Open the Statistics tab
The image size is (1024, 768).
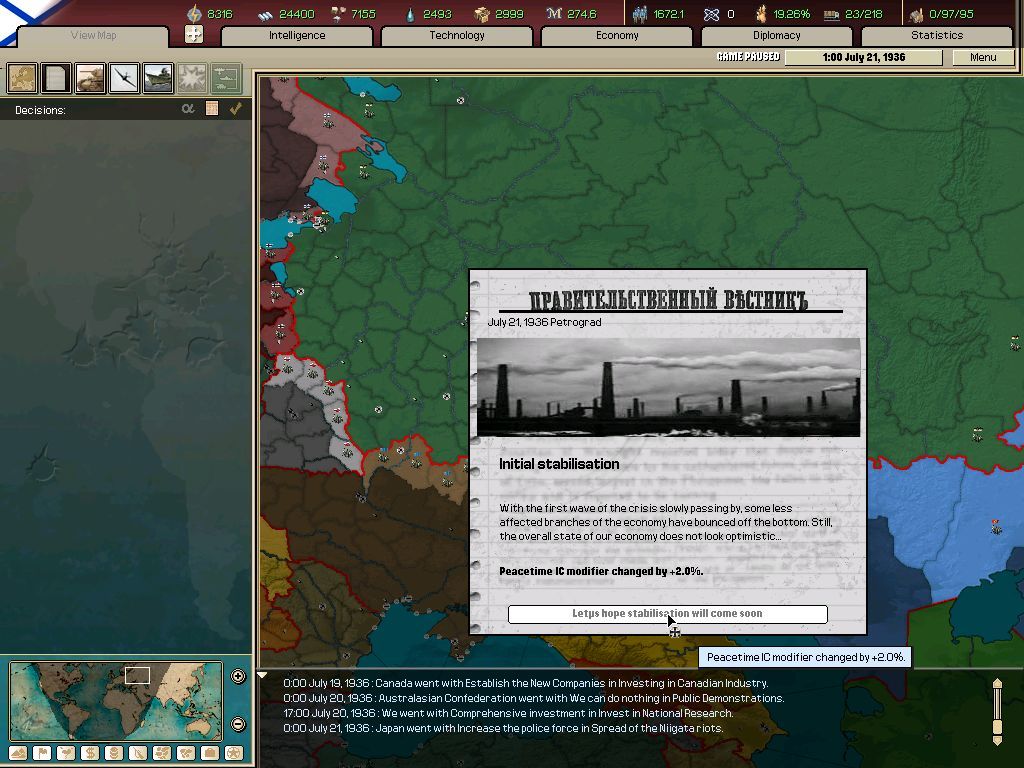937,36
